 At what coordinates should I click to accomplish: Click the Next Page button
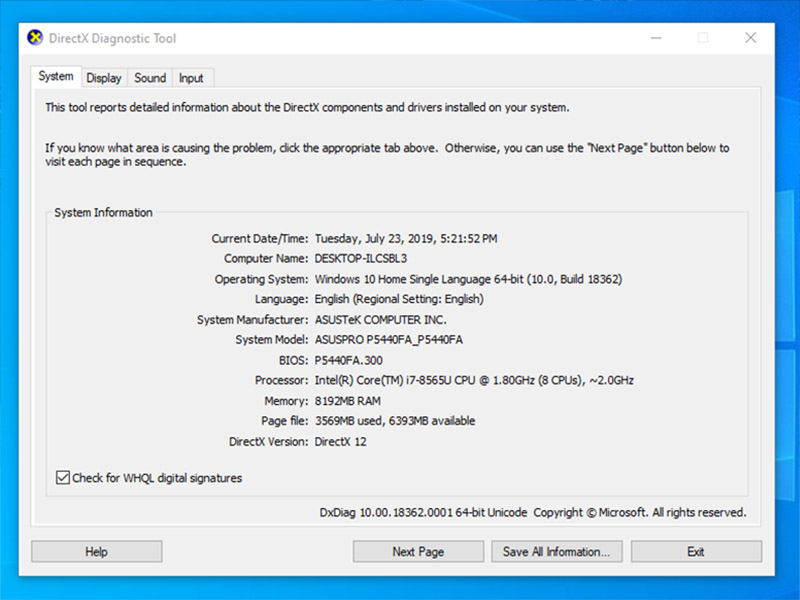coord(418,552)
